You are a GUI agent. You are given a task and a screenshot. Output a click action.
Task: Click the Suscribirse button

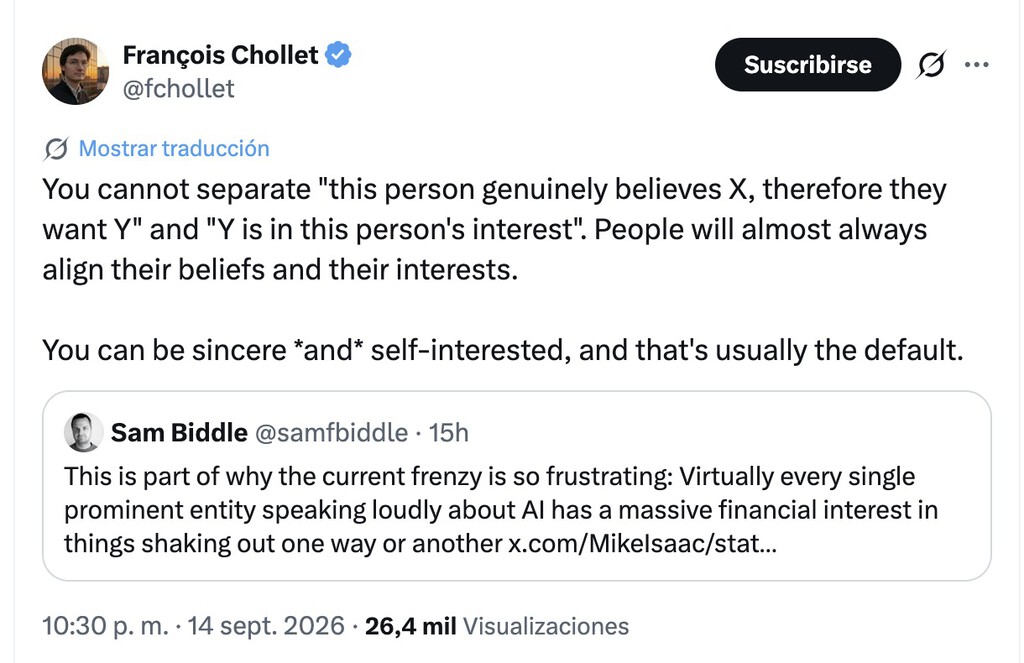pos(808,65)
